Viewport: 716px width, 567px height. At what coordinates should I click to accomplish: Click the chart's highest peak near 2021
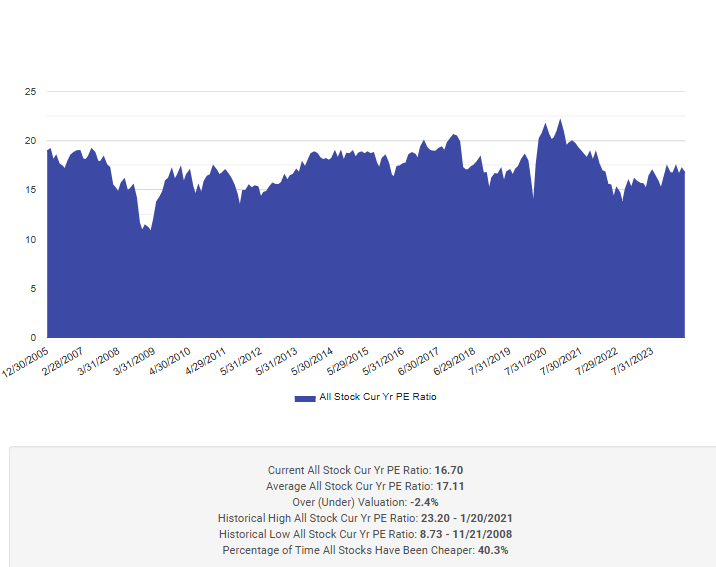[560, 120]
